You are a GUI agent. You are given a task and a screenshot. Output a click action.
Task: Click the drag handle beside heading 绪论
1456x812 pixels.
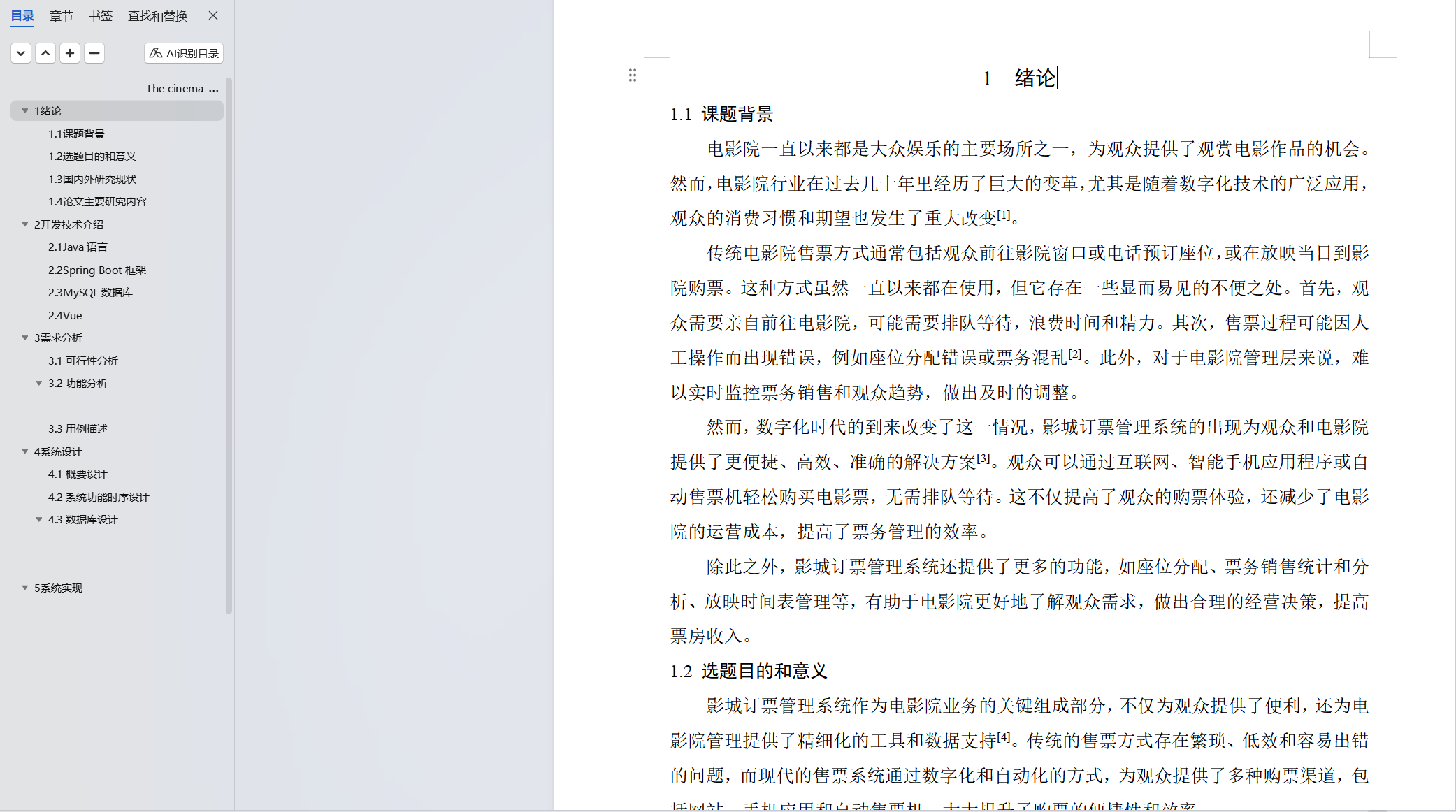click(x=633, y=75)
